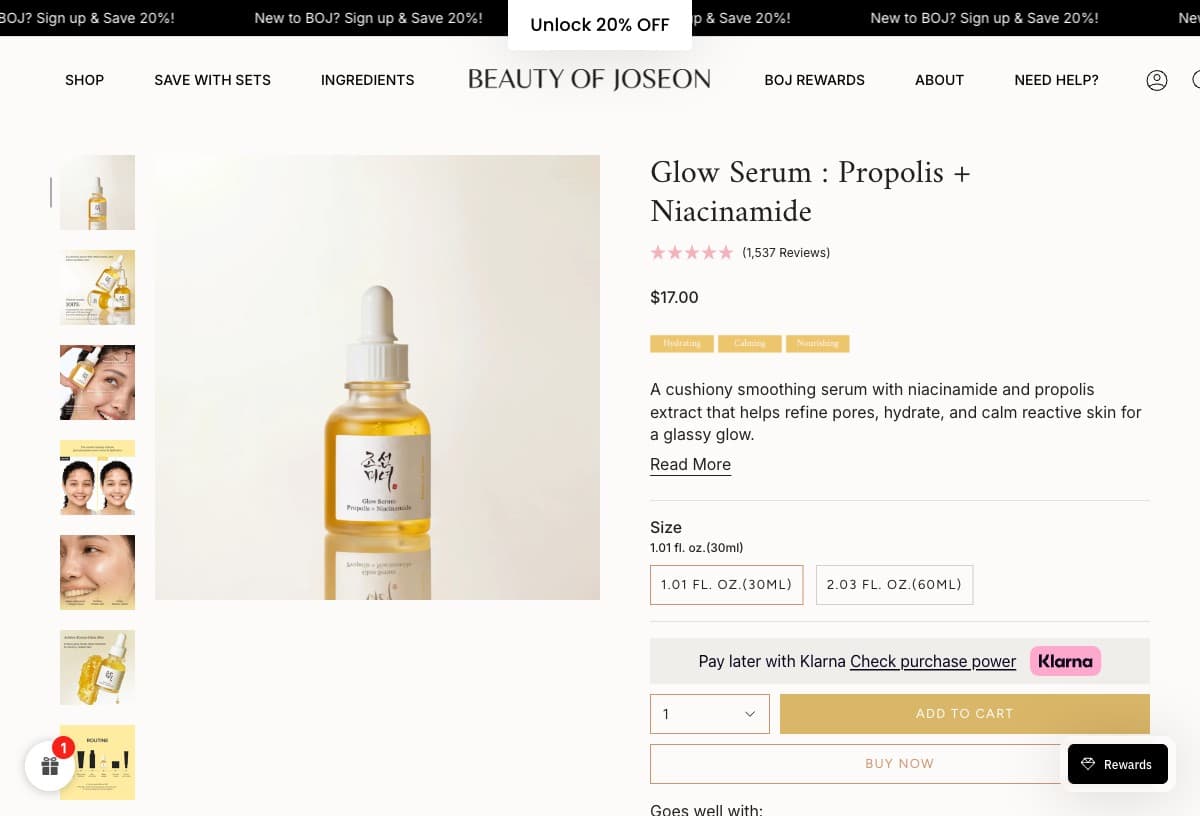This screenshot has width=1200, height=816.
Task: Open the Save With Sets menu
Action: click(212, 80)
